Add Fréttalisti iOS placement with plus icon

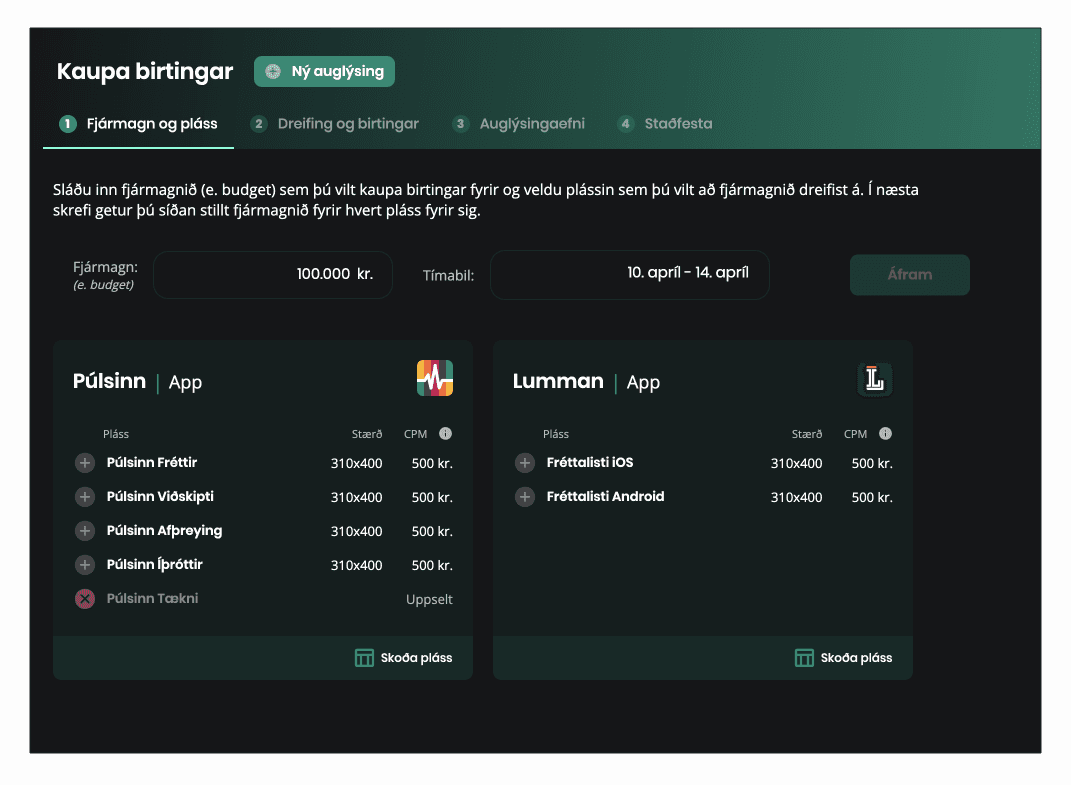click(x=525, y=463)
